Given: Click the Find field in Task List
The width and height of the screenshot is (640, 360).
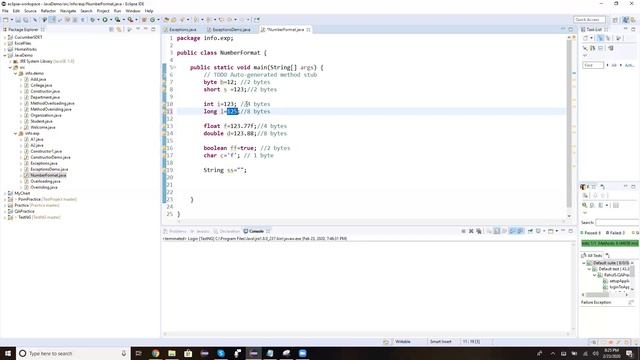Looking at the screenshot, I should (x=593, y=65).
